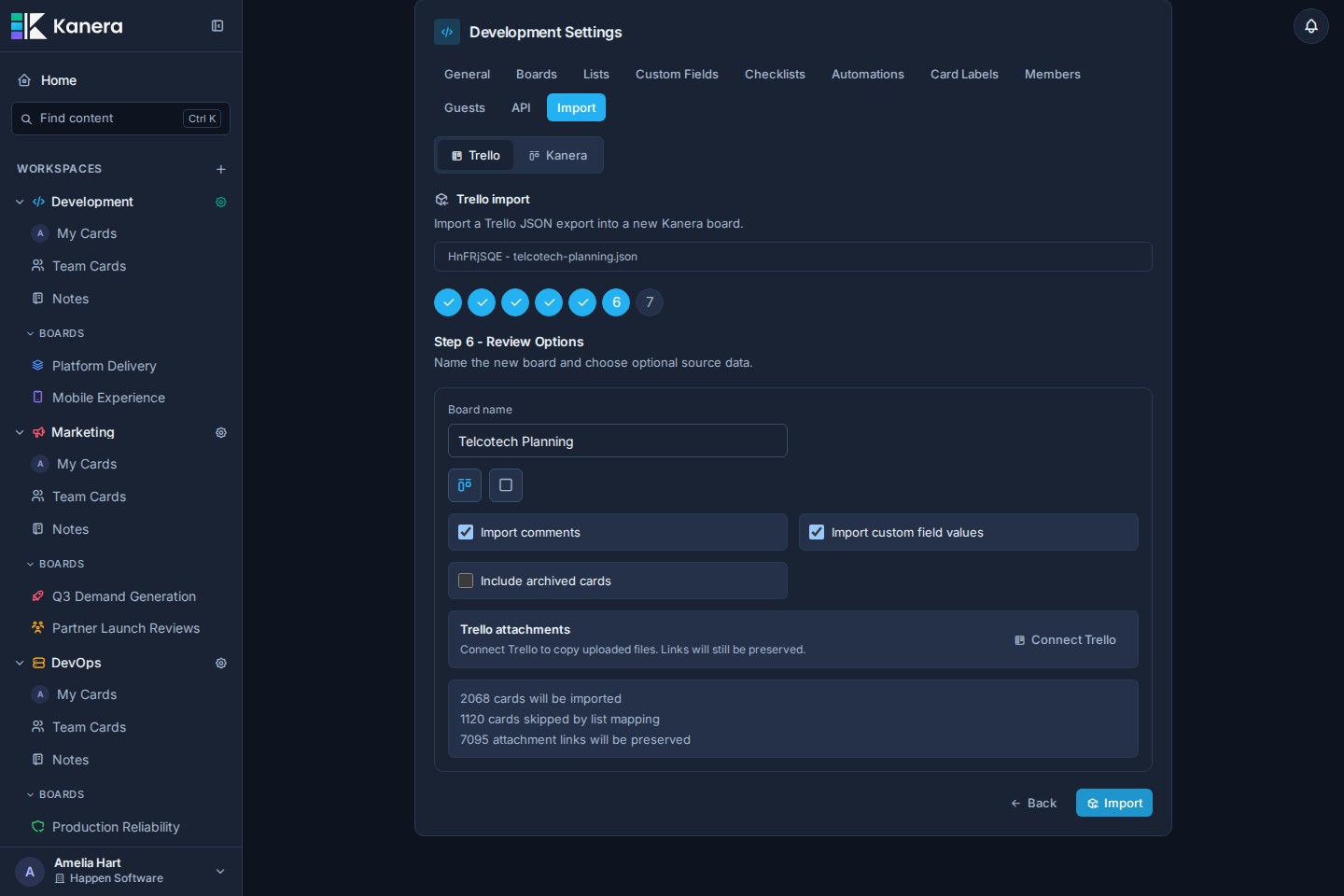Click the Kanera logo

point(66,26)
